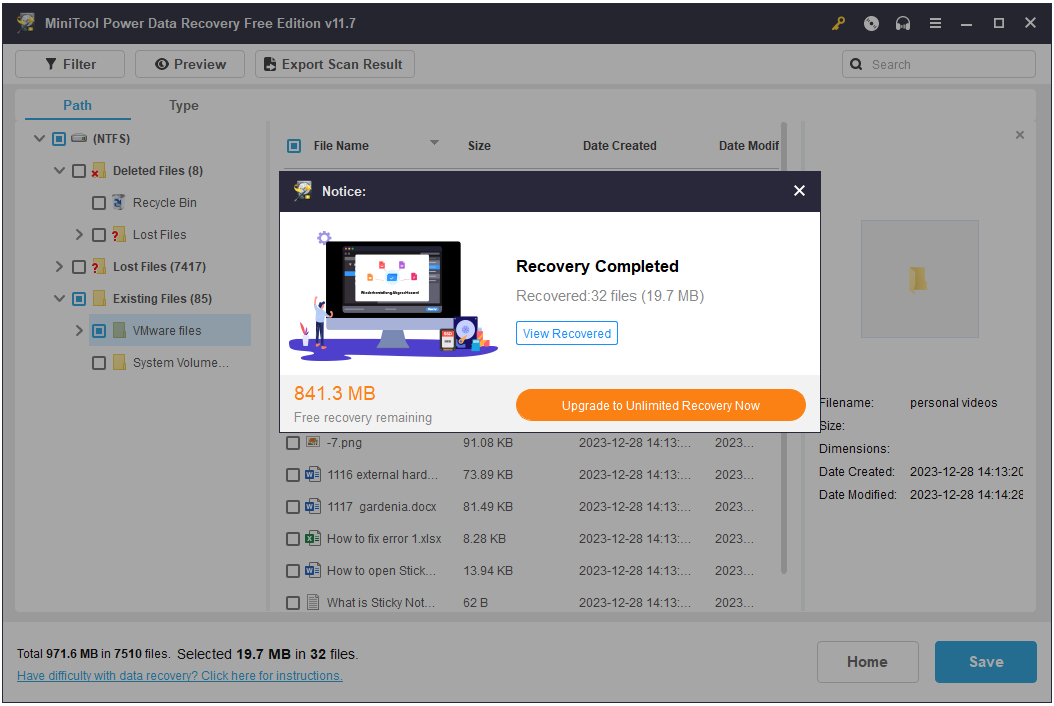
Task: Check the What is Sticky Not file checkbox
Action: pos(292,603)
